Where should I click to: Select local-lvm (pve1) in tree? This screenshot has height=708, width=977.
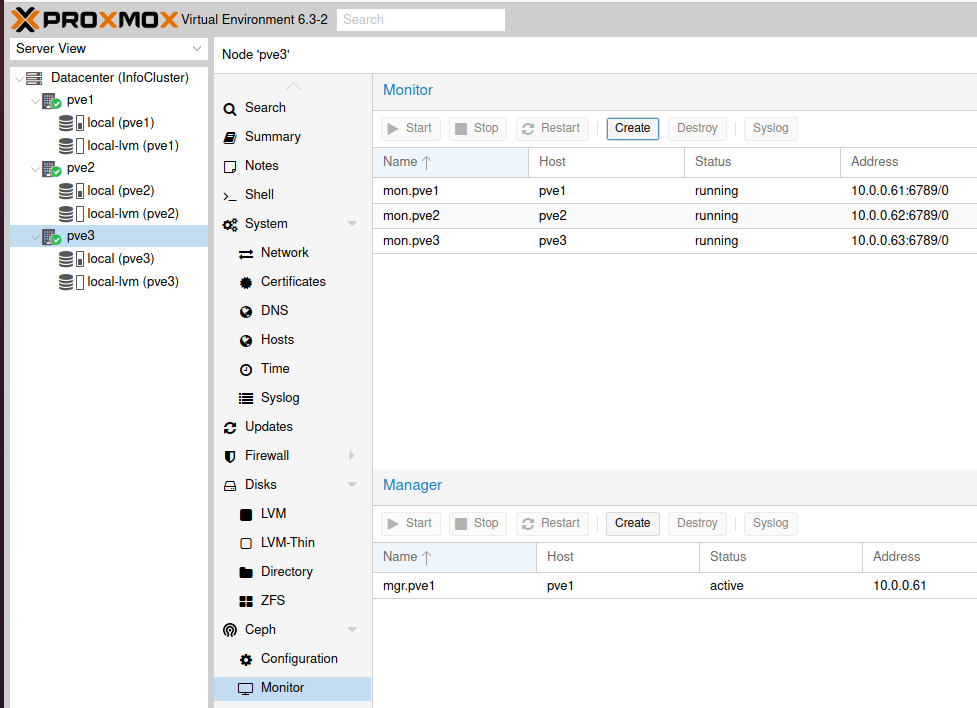tap(109, 146)
